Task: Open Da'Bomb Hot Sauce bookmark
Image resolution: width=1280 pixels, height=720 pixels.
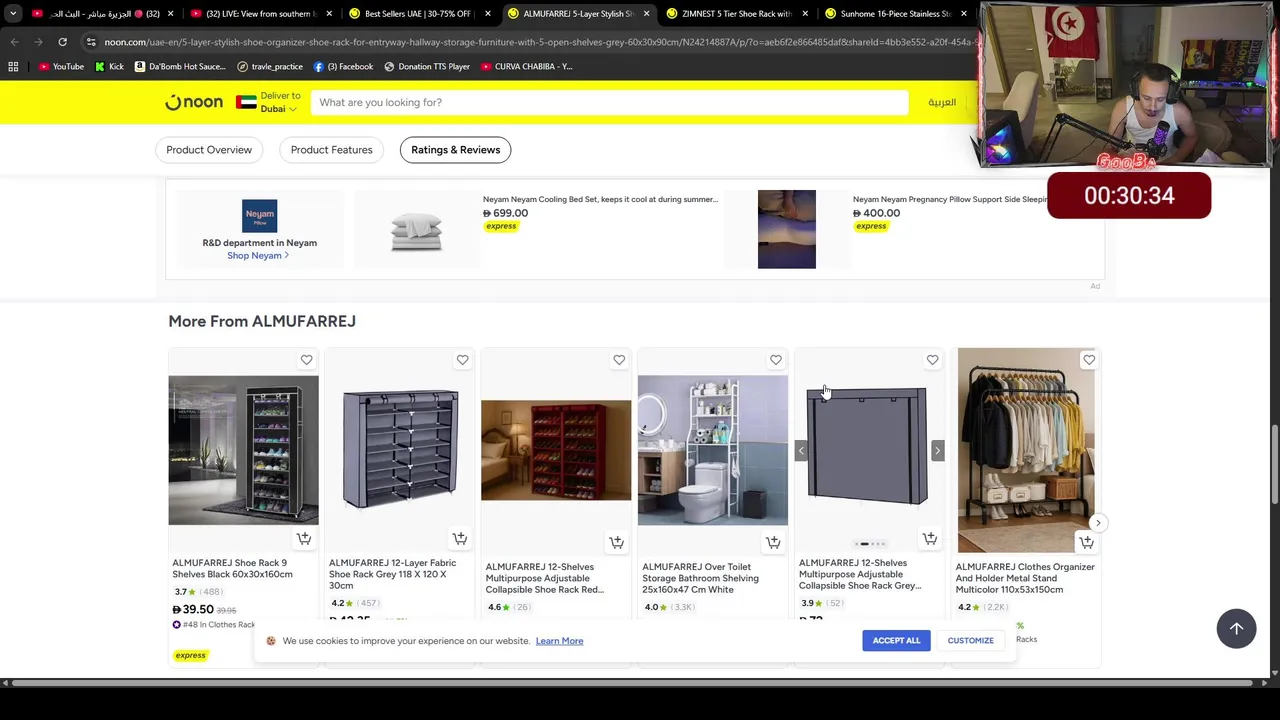Action: click(x=180, y=66)
